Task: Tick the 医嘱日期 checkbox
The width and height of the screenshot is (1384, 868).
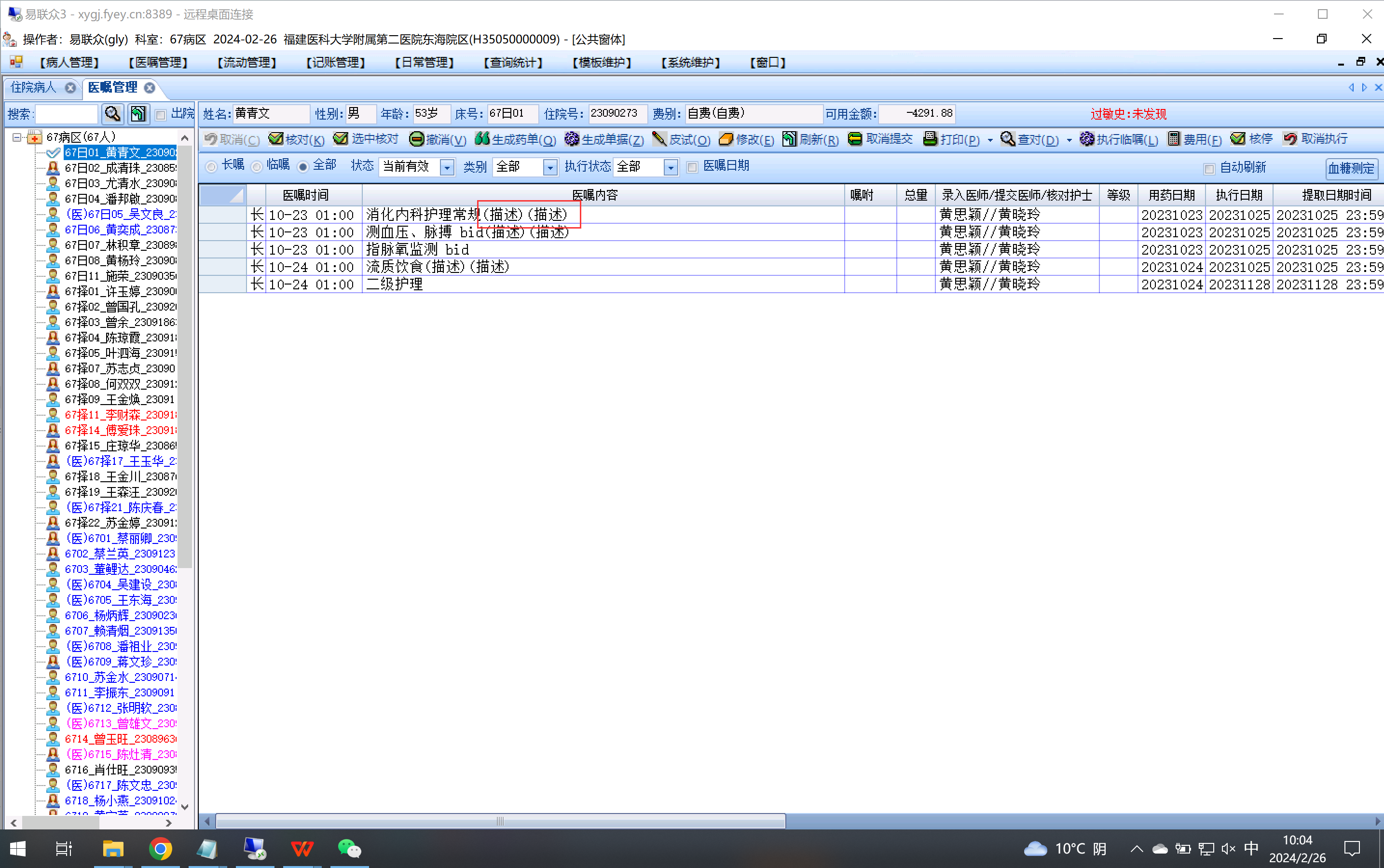Action: click(693, 167)
